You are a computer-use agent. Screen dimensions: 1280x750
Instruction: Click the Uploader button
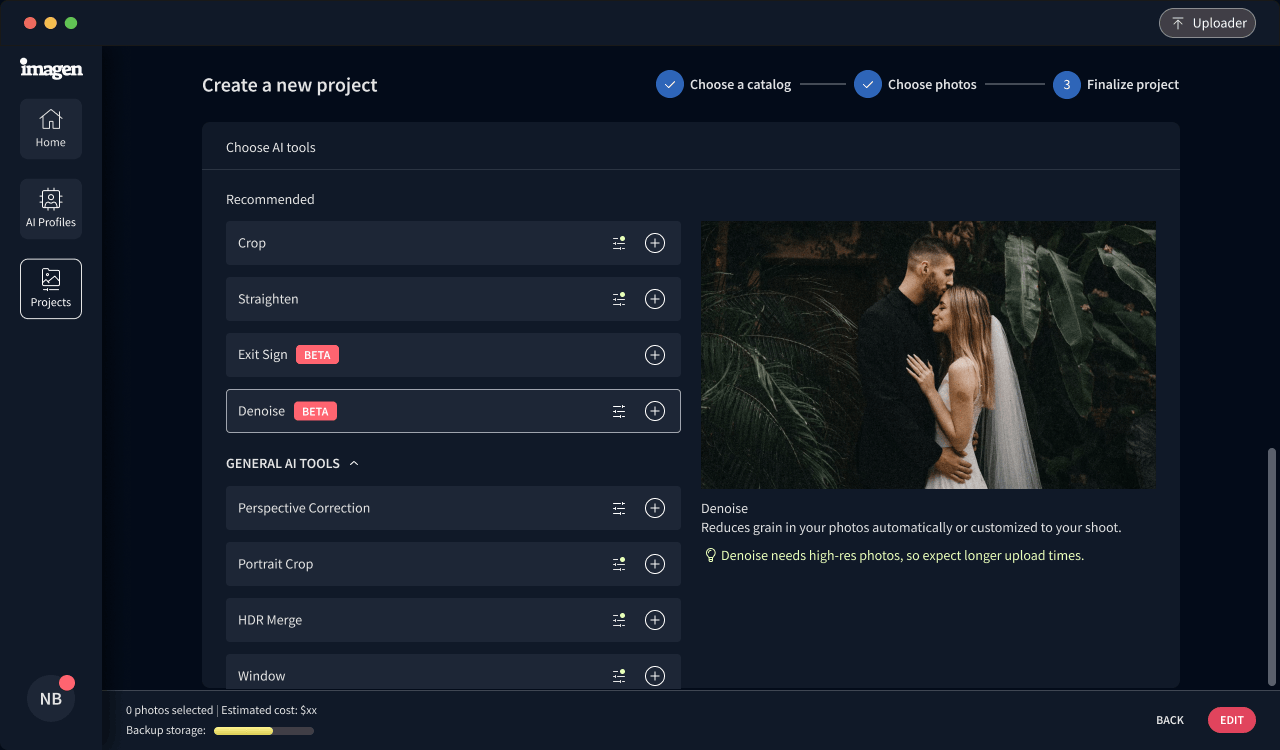[x=1207, y=23]
